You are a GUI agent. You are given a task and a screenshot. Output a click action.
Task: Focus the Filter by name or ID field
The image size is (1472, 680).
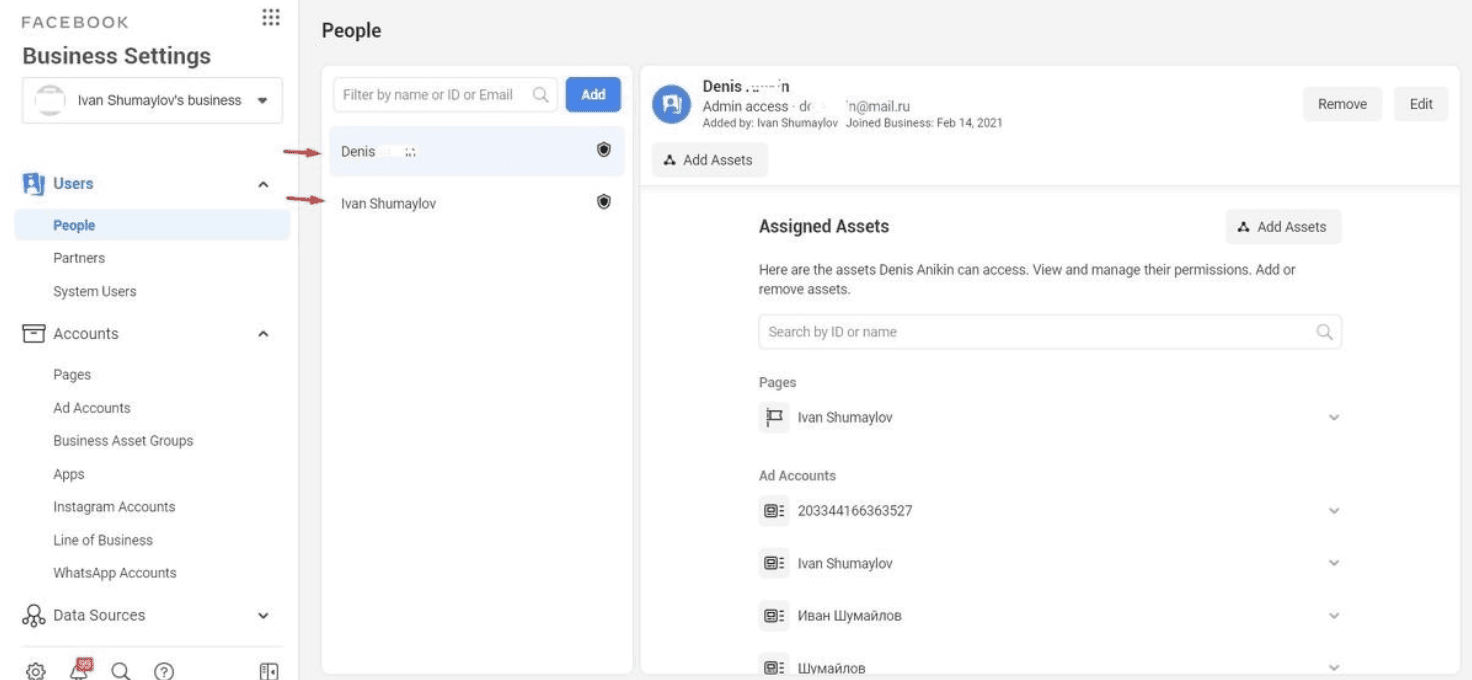pos(445,95)
